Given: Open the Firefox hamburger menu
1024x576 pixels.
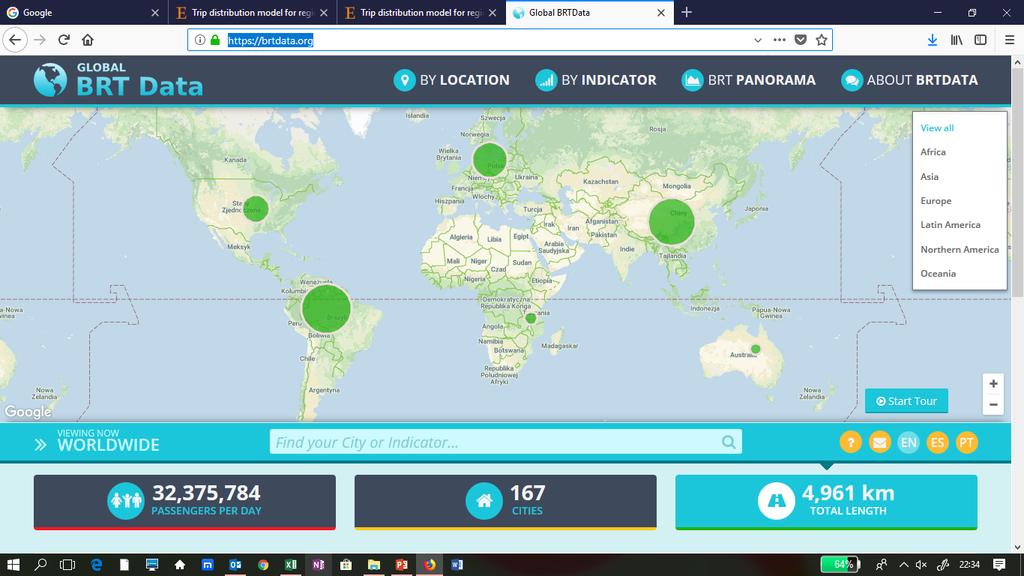Looking at the screenshot, I should pos(1010,40).
